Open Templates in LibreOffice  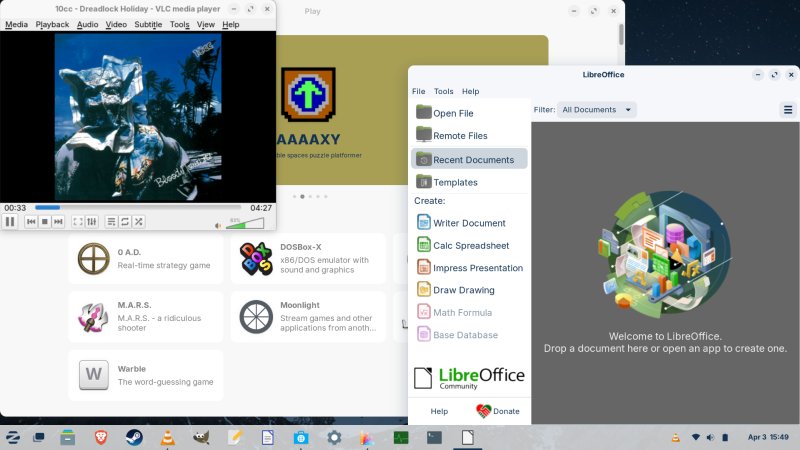[x=469, y=182]
